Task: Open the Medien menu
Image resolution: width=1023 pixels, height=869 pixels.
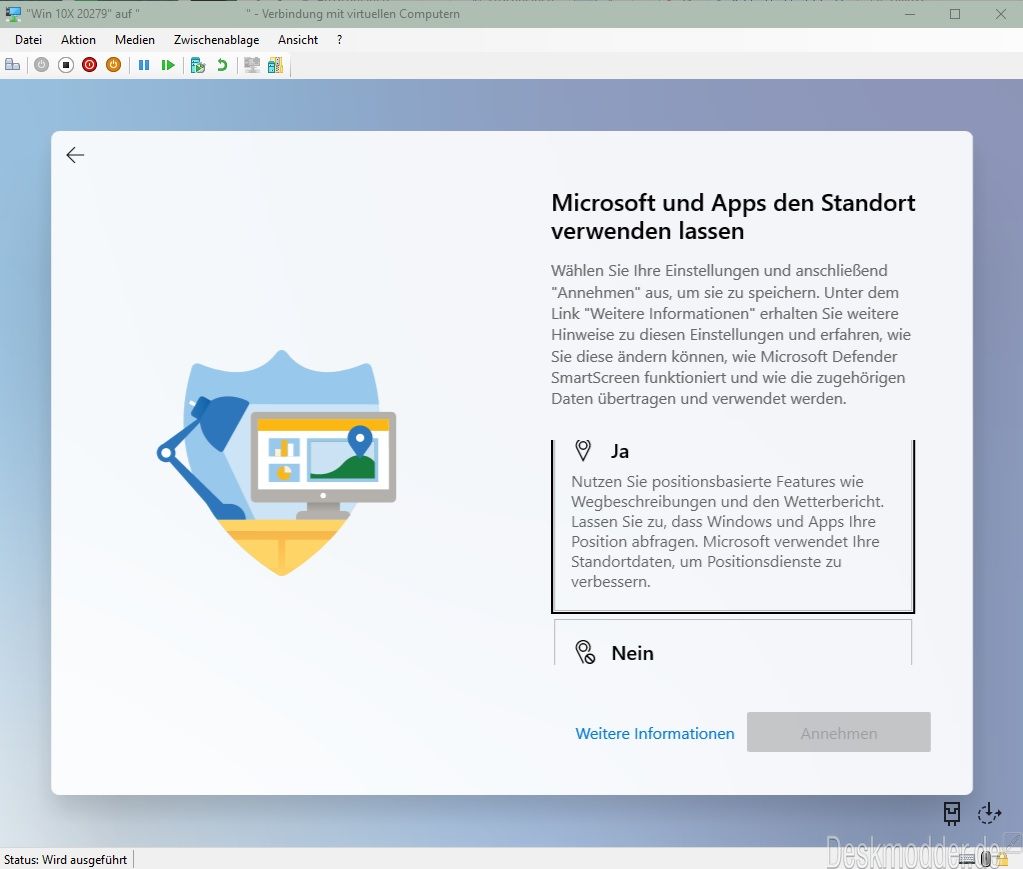Action: (x=134, y=40)
